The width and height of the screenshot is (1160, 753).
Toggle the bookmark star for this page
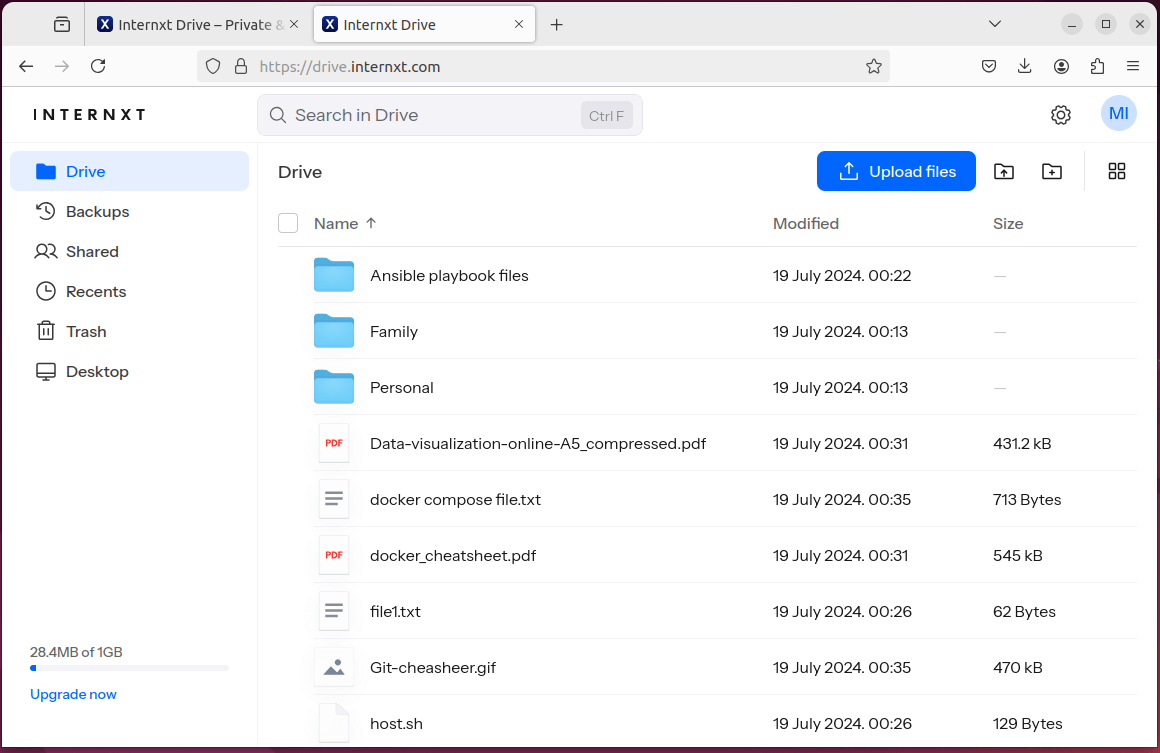pos(873,66)
